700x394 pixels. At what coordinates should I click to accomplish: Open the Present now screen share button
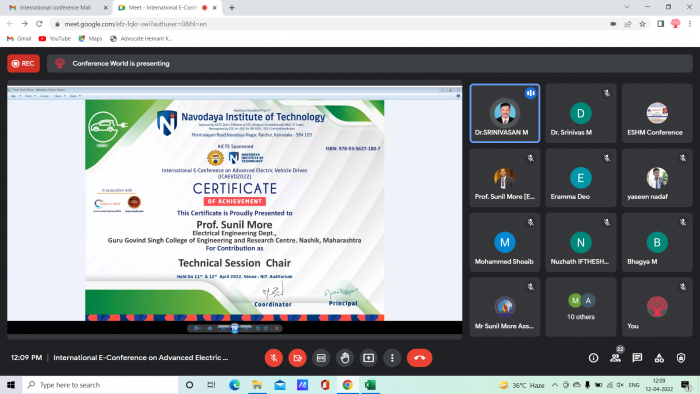(368, 358)
